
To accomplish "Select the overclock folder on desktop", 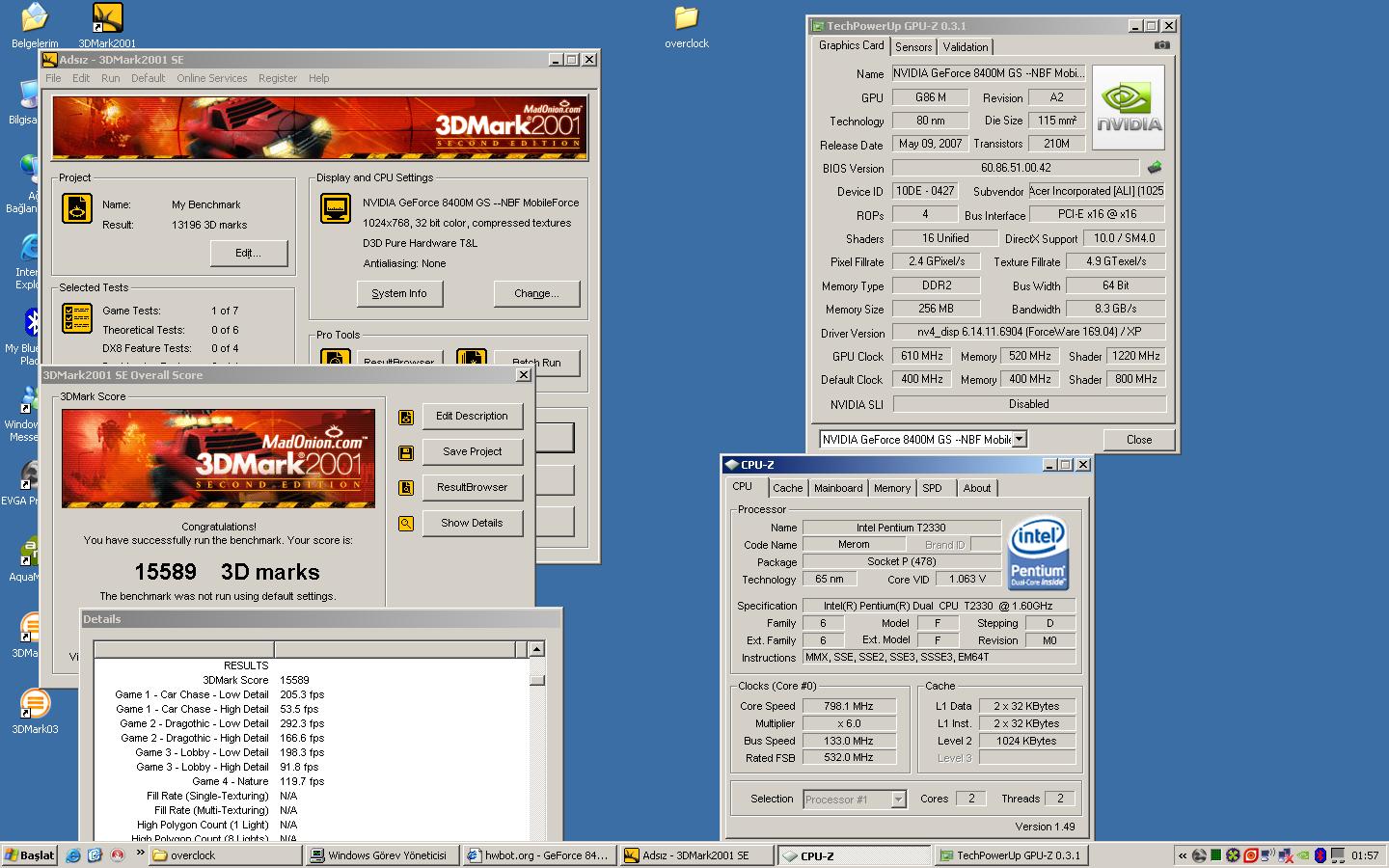I will pyautogui.click(x=686, y=26).
